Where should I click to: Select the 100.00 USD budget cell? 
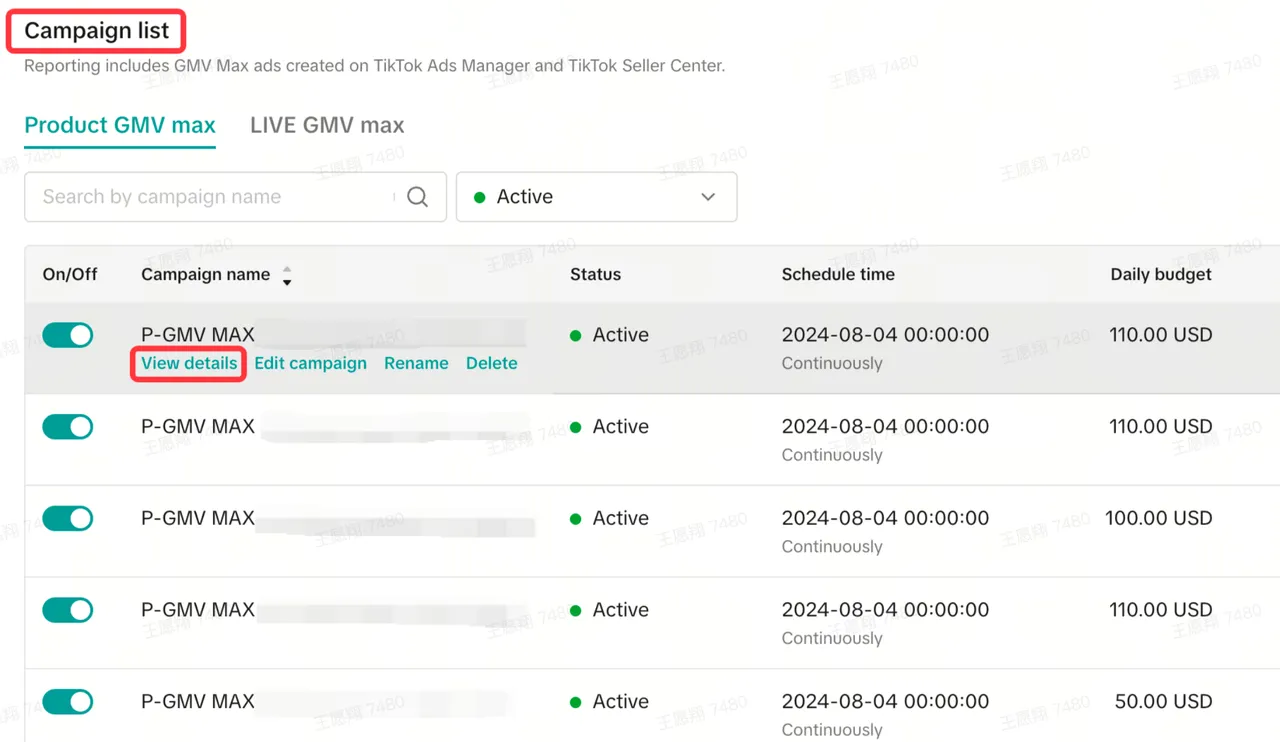[x=1158, y=518]
